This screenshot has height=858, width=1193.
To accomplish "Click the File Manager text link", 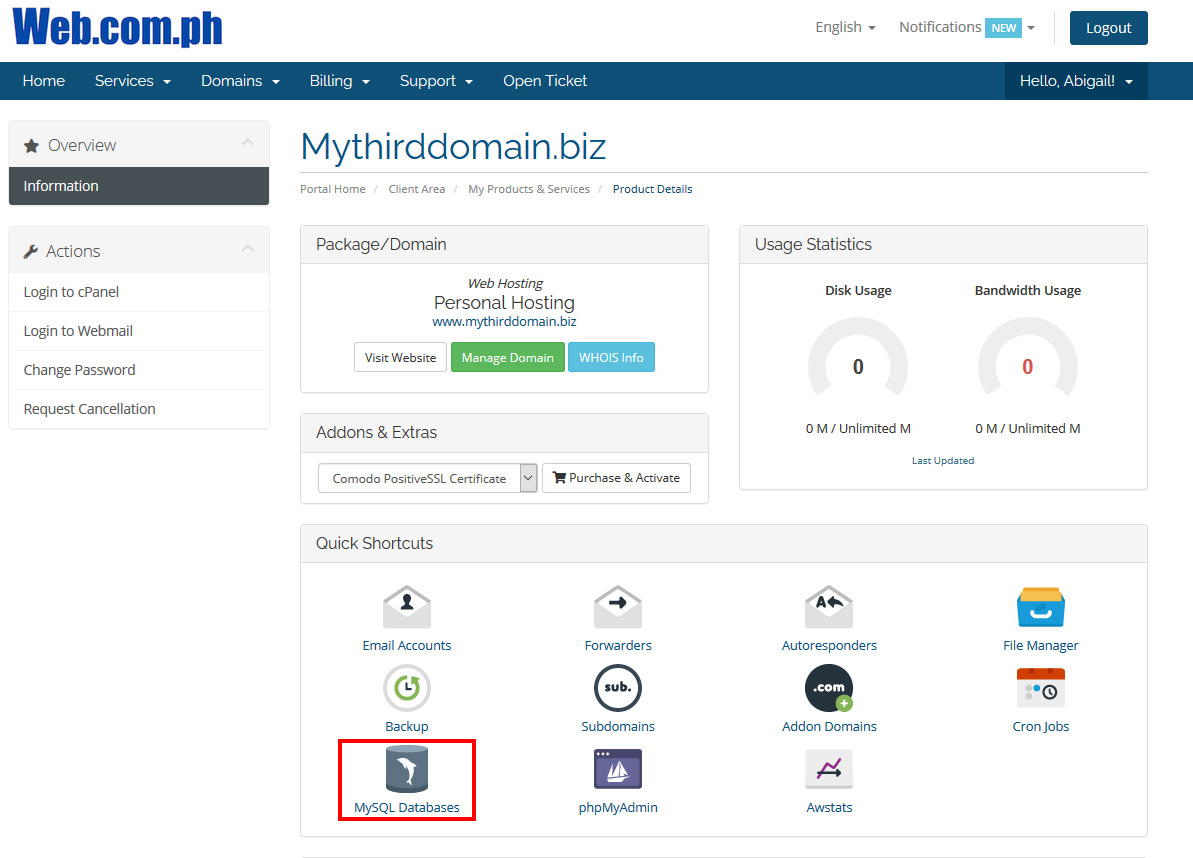I will click(x=1041, y=646).
